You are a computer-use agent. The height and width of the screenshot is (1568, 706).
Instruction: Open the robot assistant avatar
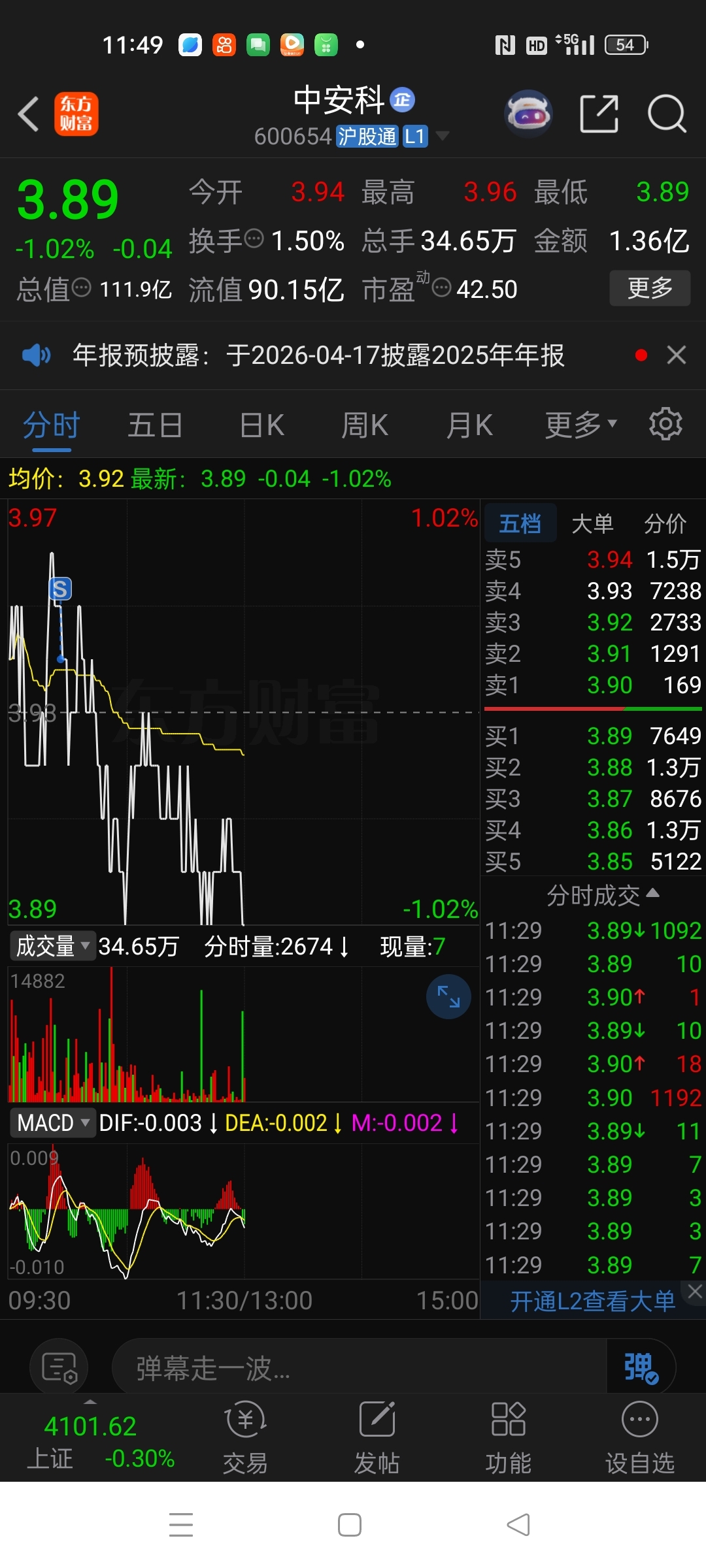529,114
